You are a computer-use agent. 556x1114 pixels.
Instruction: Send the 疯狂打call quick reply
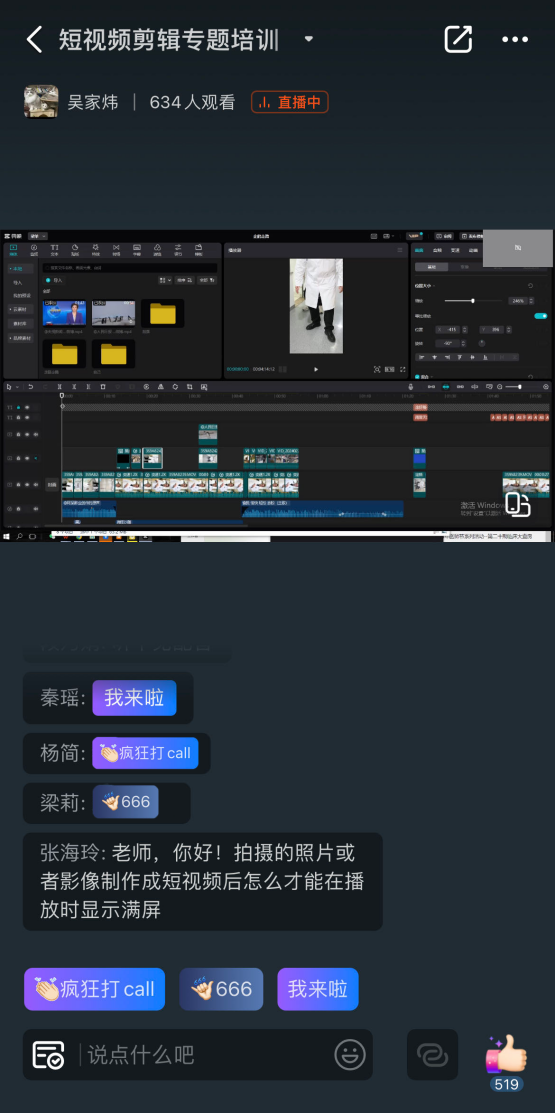pyautogui.click(x=94, y=989)
